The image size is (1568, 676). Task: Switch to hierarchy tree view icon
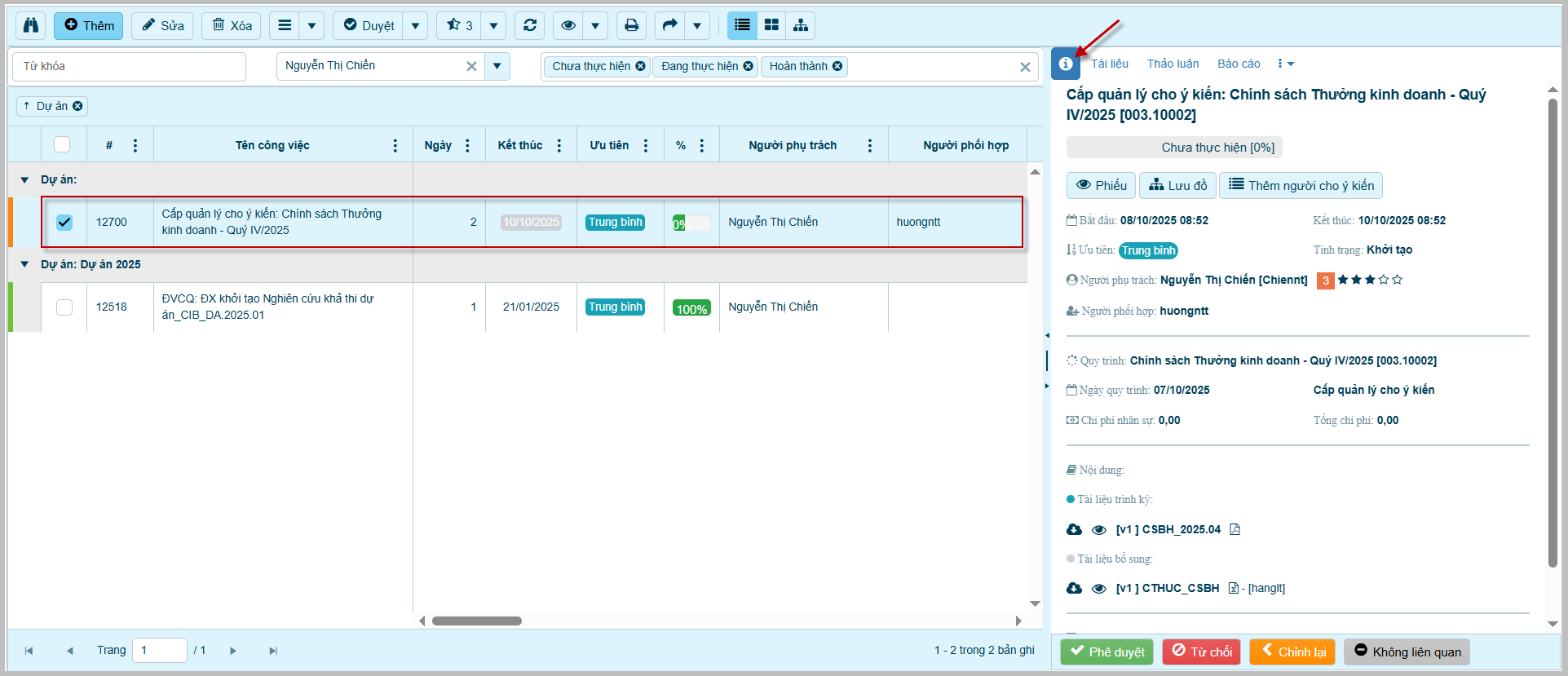(x=801, y=25)
